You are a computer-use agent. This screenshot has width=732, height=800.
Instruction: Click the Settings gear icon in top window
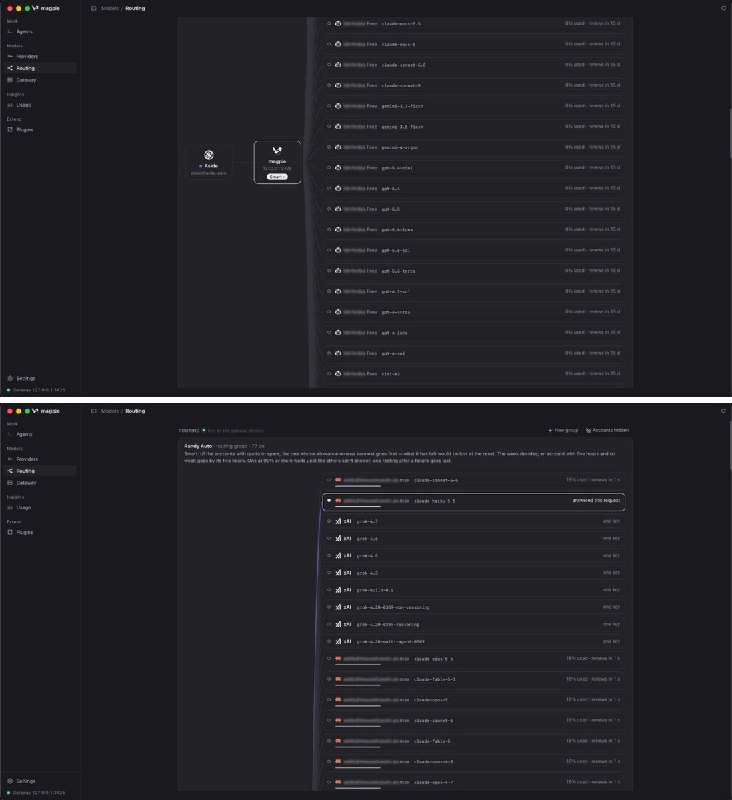pos(10,378)
